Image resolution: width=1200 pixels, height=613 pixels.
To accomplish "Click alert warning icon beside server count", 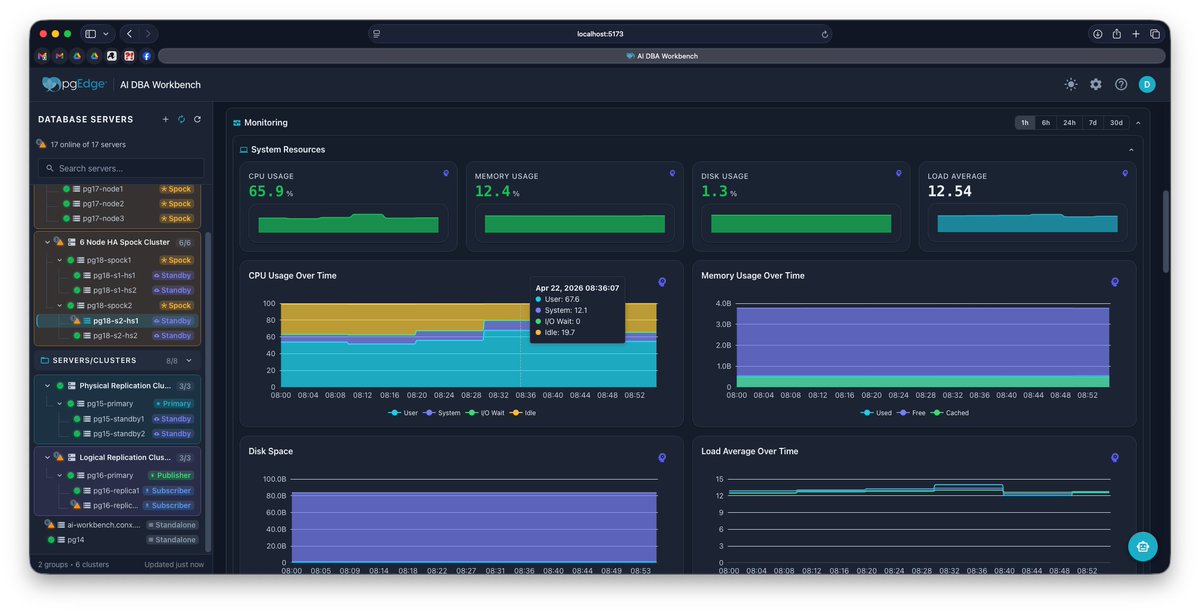I will (x=42, y=144).
